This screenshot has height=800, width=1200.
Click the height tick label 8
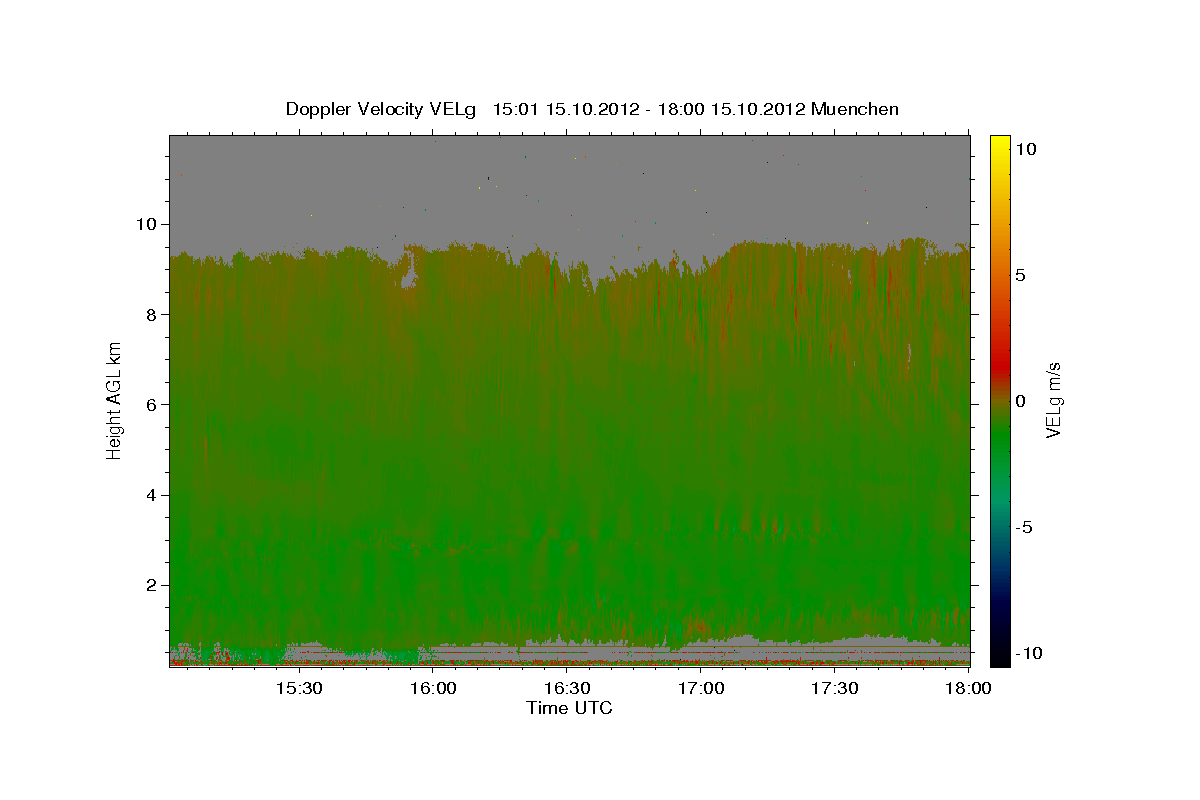tap(153, 314)
